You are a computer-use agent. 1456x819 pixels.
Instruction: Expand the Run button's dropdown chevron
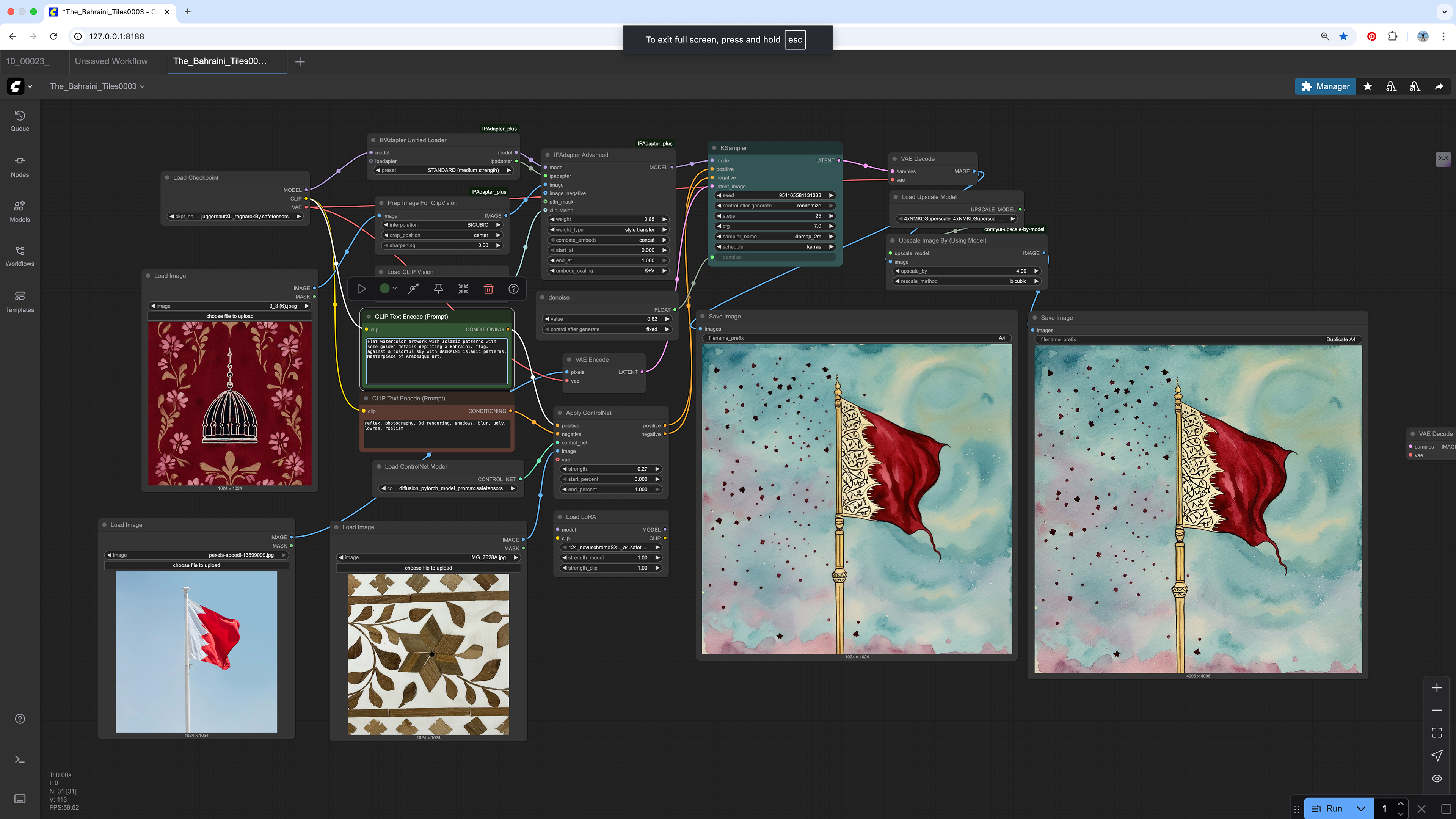(x=1361, y=808)
